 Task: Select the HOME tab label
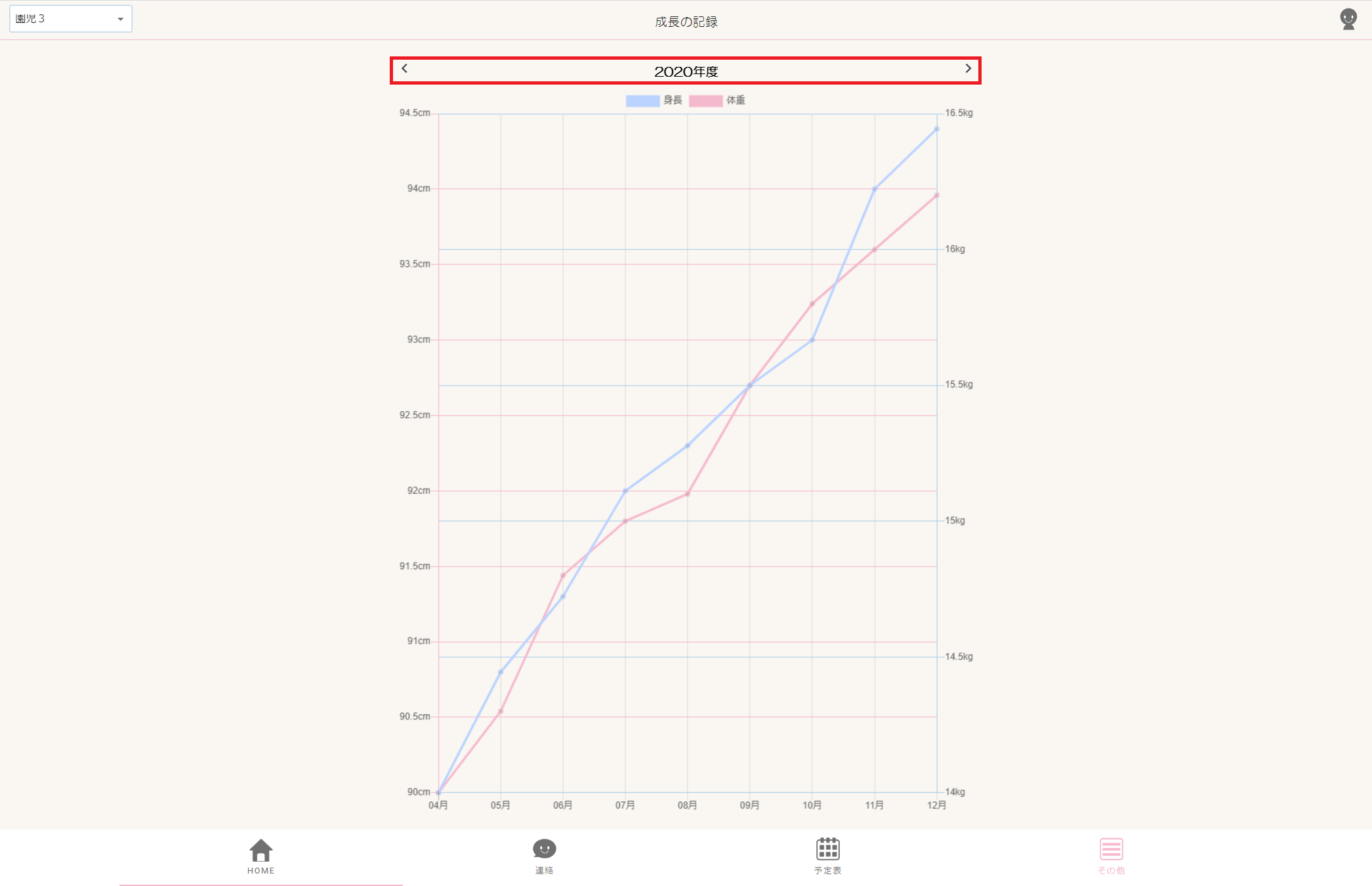click(x=260, y=871)
